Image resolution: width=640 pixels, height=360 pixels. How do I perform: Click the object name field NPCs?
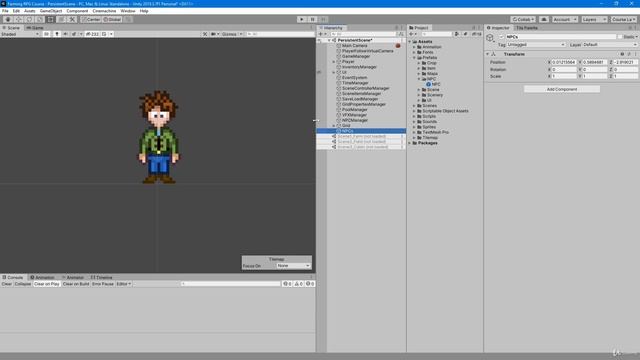(560, 37)
